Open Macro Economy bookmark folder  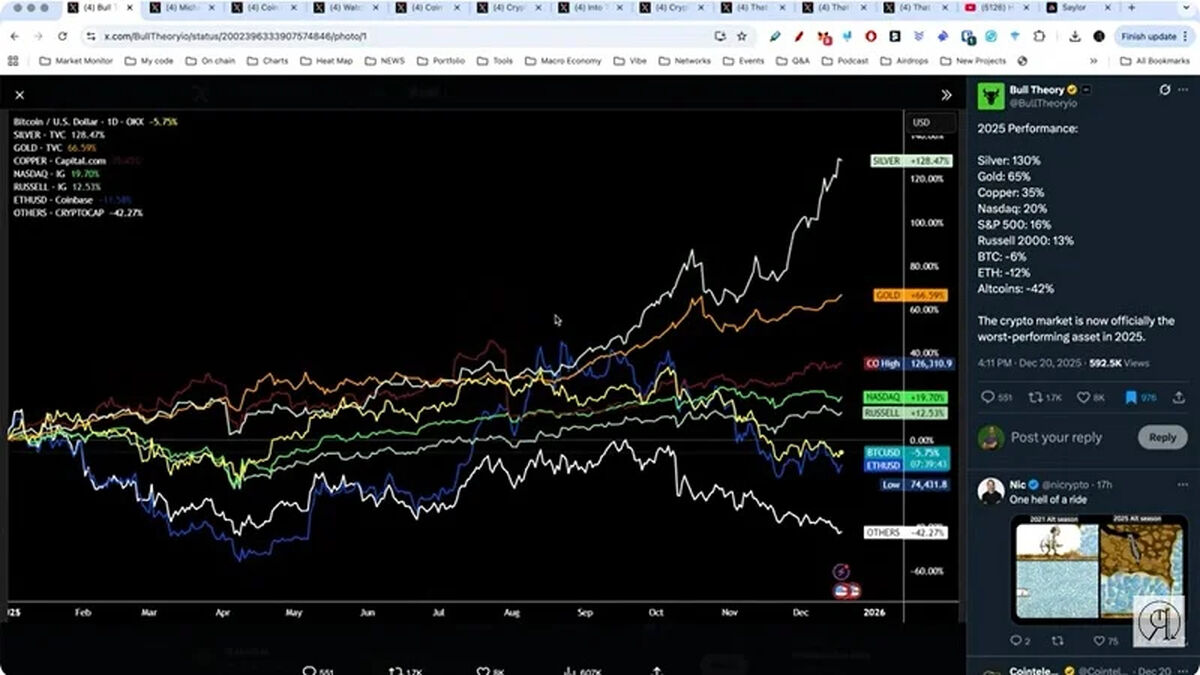click(x=563, y=61)
